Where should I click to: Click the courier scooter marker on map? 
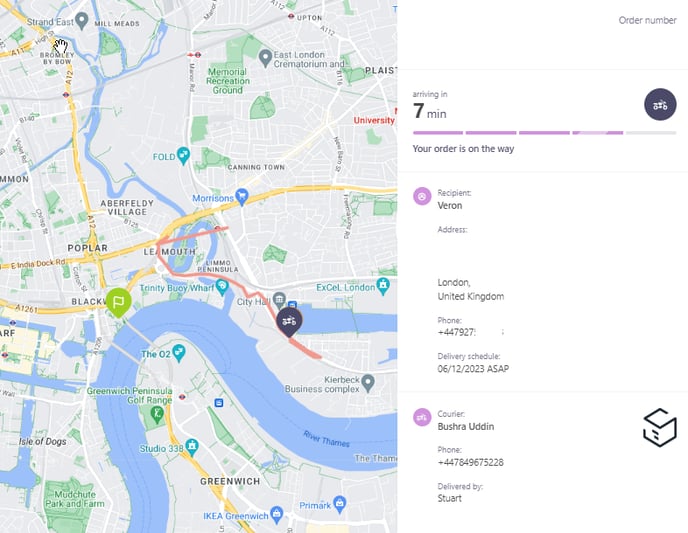click(289, 322)
